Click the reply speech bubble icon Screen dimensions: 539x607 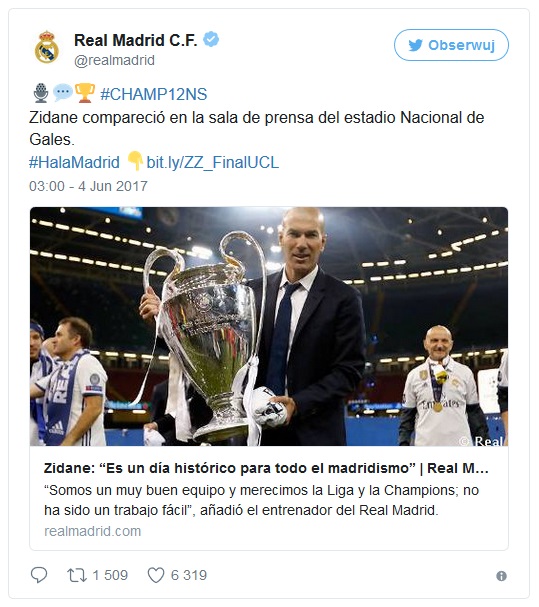(x=39, y=575)
